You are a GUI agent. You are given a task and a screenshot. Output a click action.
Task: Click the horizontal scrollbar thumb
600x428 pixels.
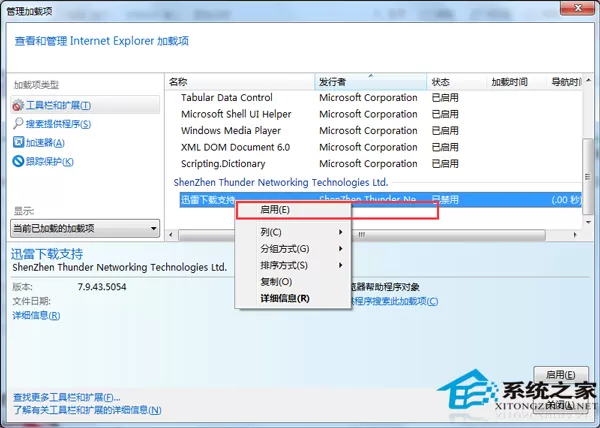[362, 235]
